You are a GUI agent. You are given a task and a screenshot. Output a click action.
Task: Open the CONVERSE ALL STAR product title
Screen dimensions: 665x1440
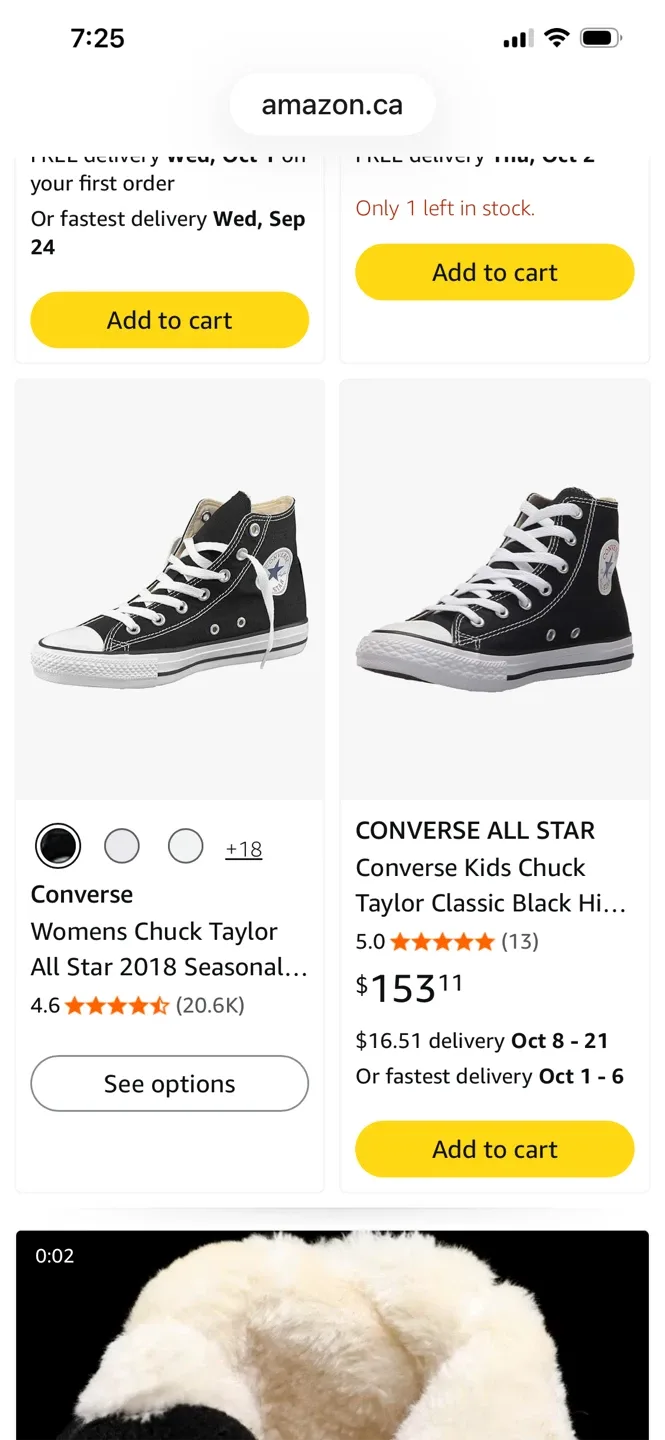475,830
